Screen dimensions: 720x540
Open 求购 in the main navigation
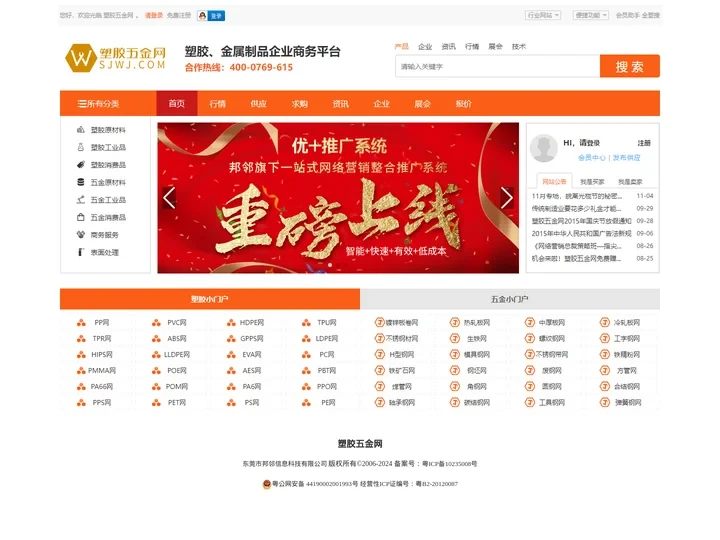299,103
